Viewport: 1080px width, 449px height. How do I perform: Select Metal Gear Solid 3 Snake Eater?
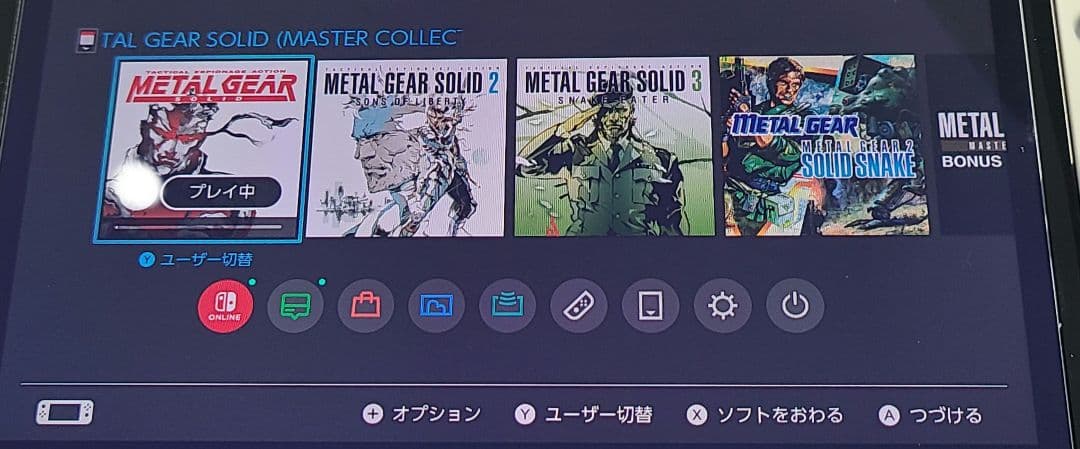(x=615, y=147)
